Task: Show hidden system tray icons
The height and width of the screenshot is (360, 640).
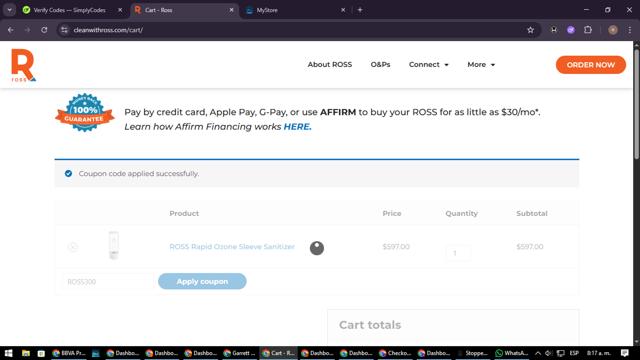Action: coord(538,353)
